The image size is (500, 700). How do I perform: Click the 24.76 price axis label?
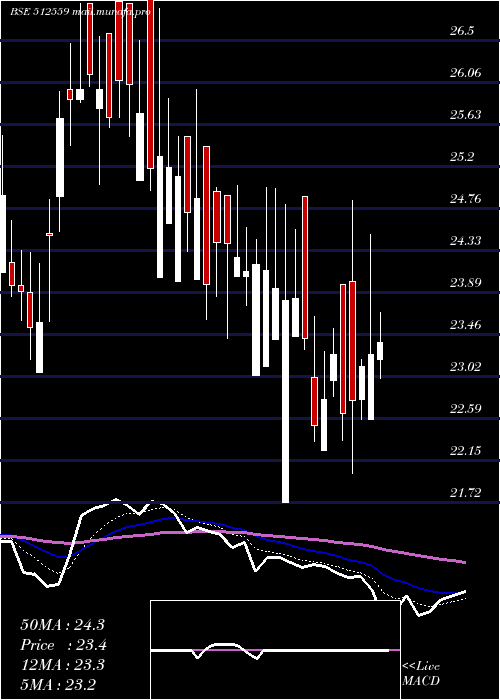click(466, 198)
